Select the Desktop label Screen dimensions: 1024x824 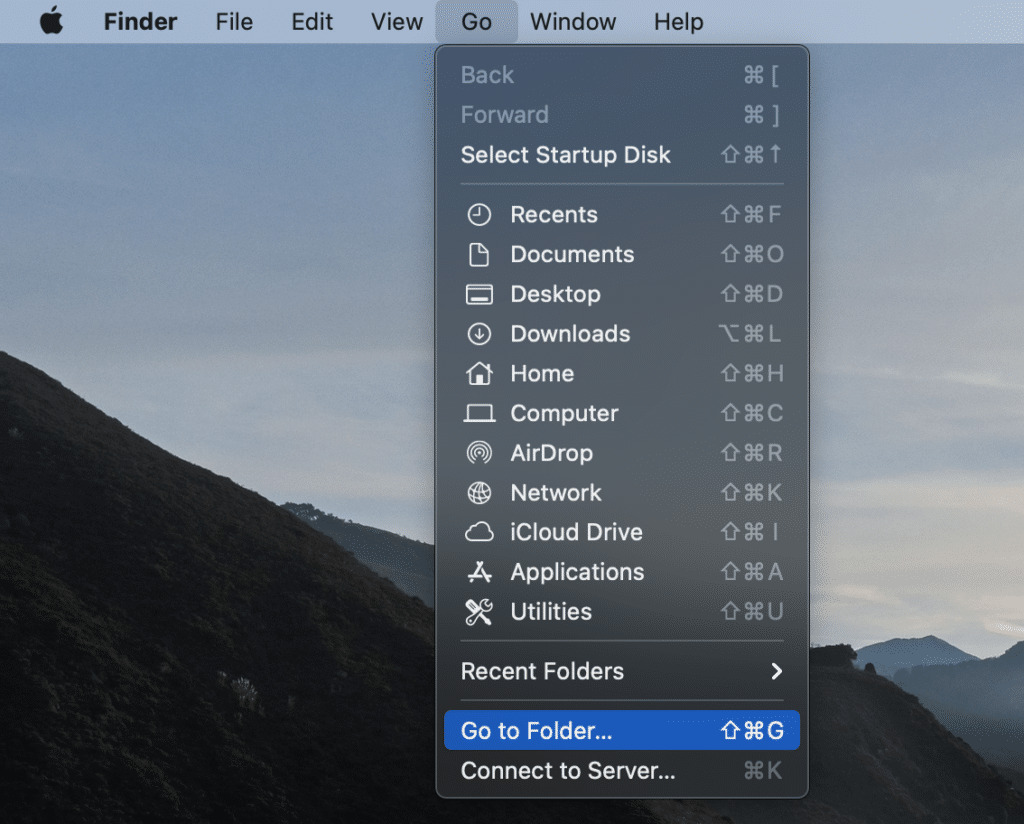click(556, 294)
